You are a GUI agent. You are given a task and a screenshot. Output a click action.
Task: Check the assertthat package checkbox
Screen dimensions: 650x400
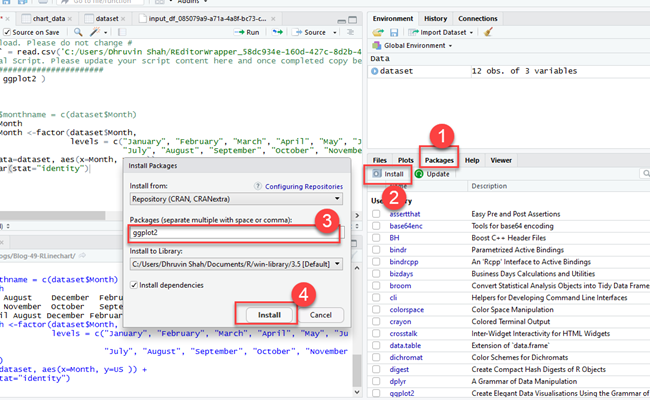point(376,214)
